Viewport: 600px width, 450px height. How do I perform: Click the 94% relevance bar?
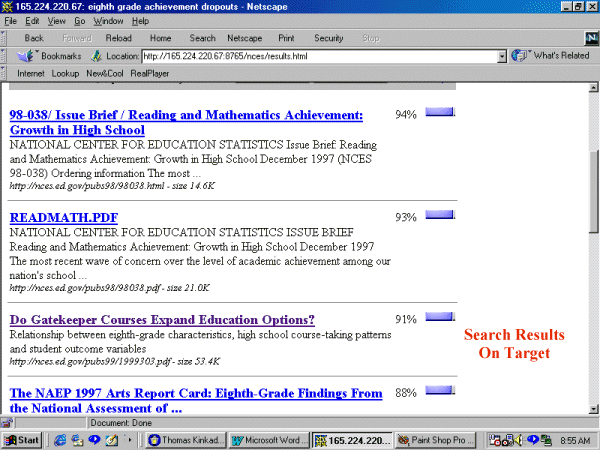point(440,114)
